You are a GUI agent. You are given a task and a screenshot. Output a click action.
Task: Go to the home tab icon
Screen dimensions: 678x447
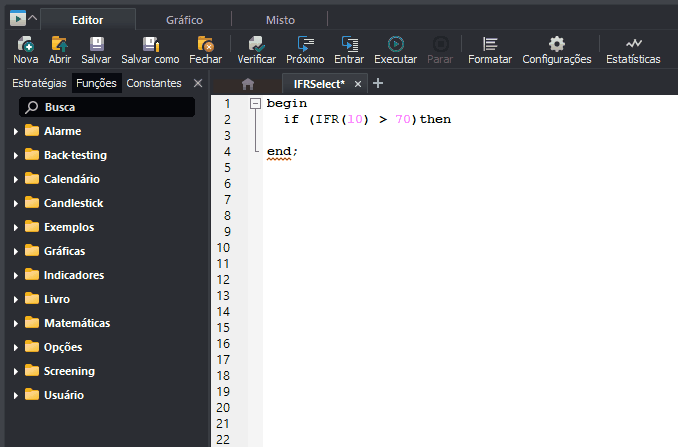(248, 84)
